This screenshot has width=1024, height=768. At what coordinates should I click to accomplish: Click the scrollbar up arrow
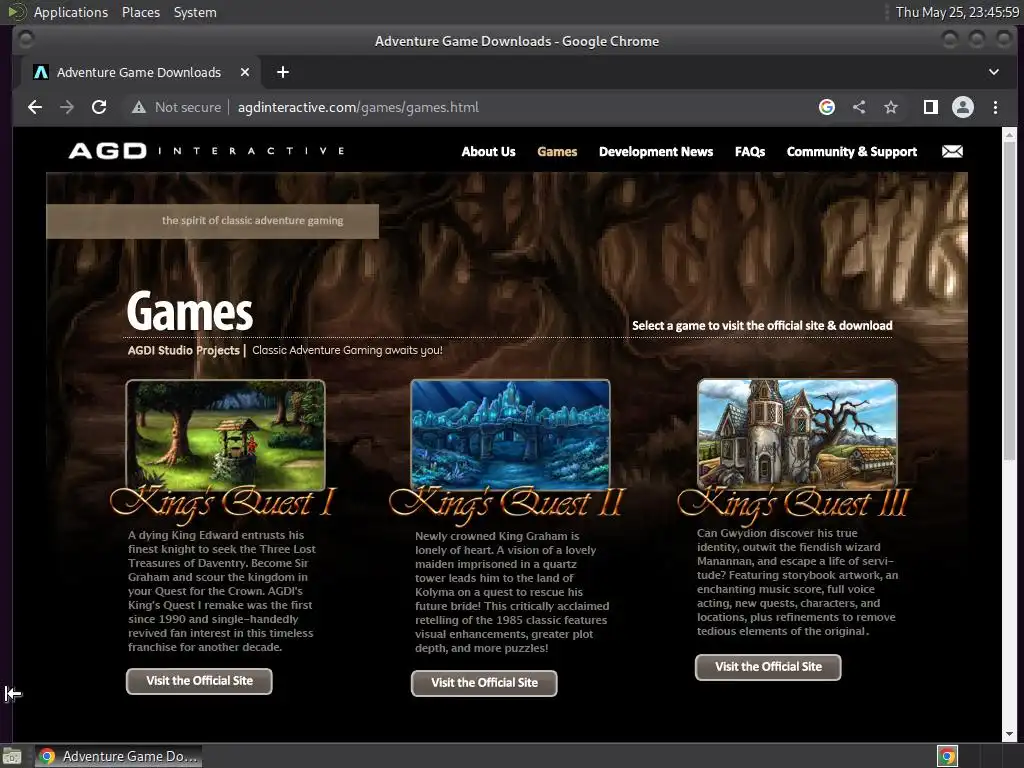click(x=1009, y=135)
